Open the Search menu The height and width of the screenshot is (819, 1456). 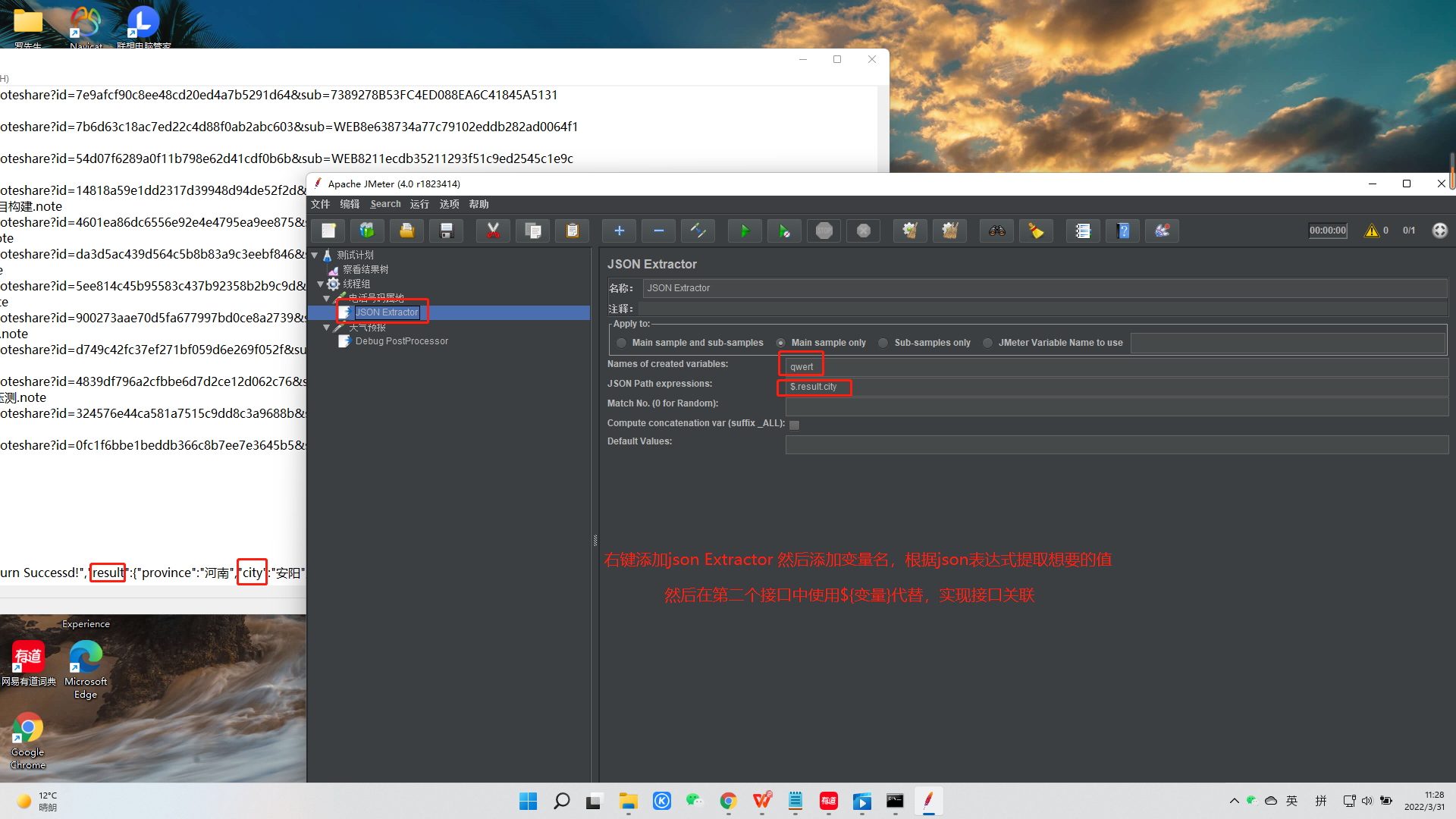385,204
